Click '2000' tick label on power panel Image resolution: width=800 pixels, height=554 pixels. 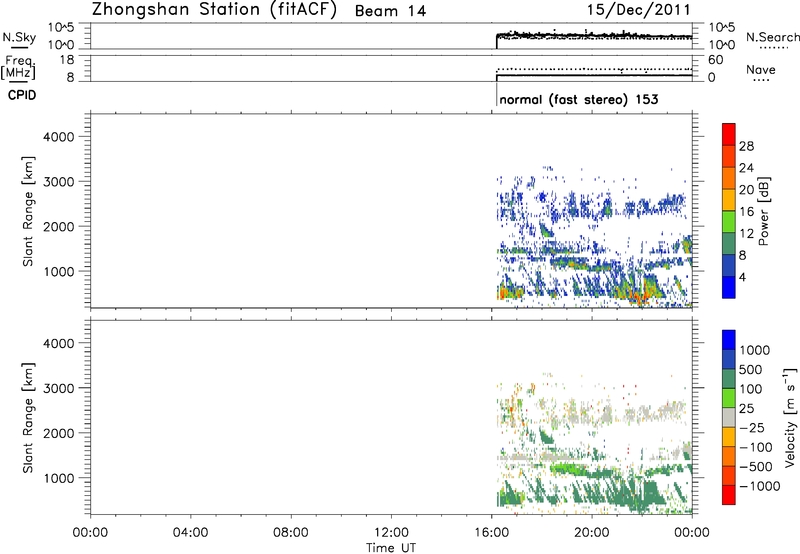59,226
